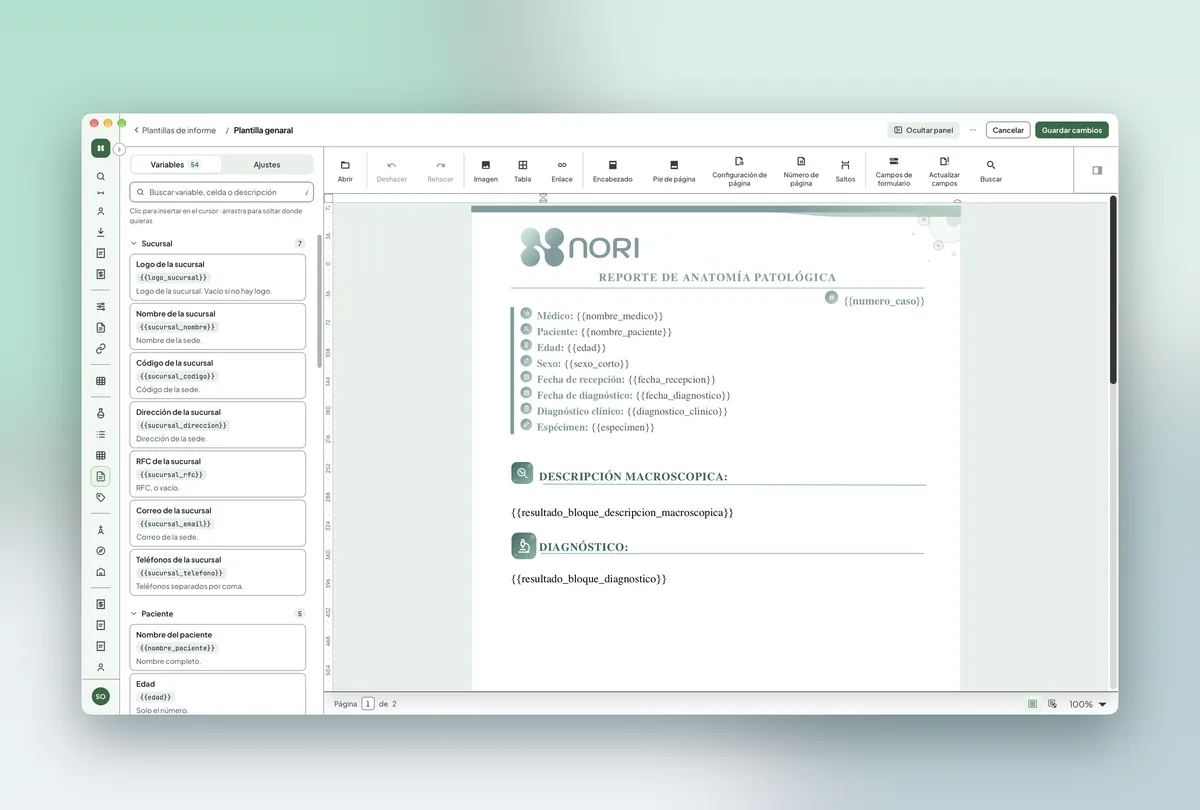Insert the Nombre del paciente variable
The width and height of the screenshot is (1200, 810).
(218, 647)
